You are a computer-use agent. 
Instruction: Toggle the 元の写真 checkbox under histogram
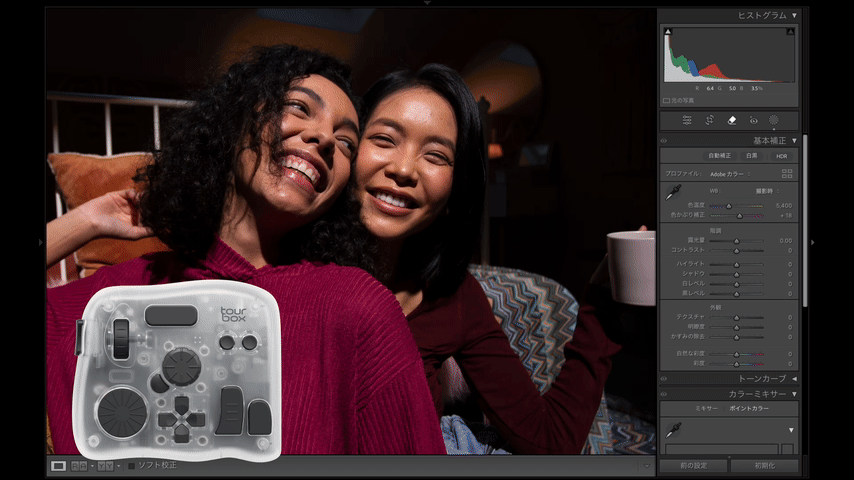pos(667,100)
